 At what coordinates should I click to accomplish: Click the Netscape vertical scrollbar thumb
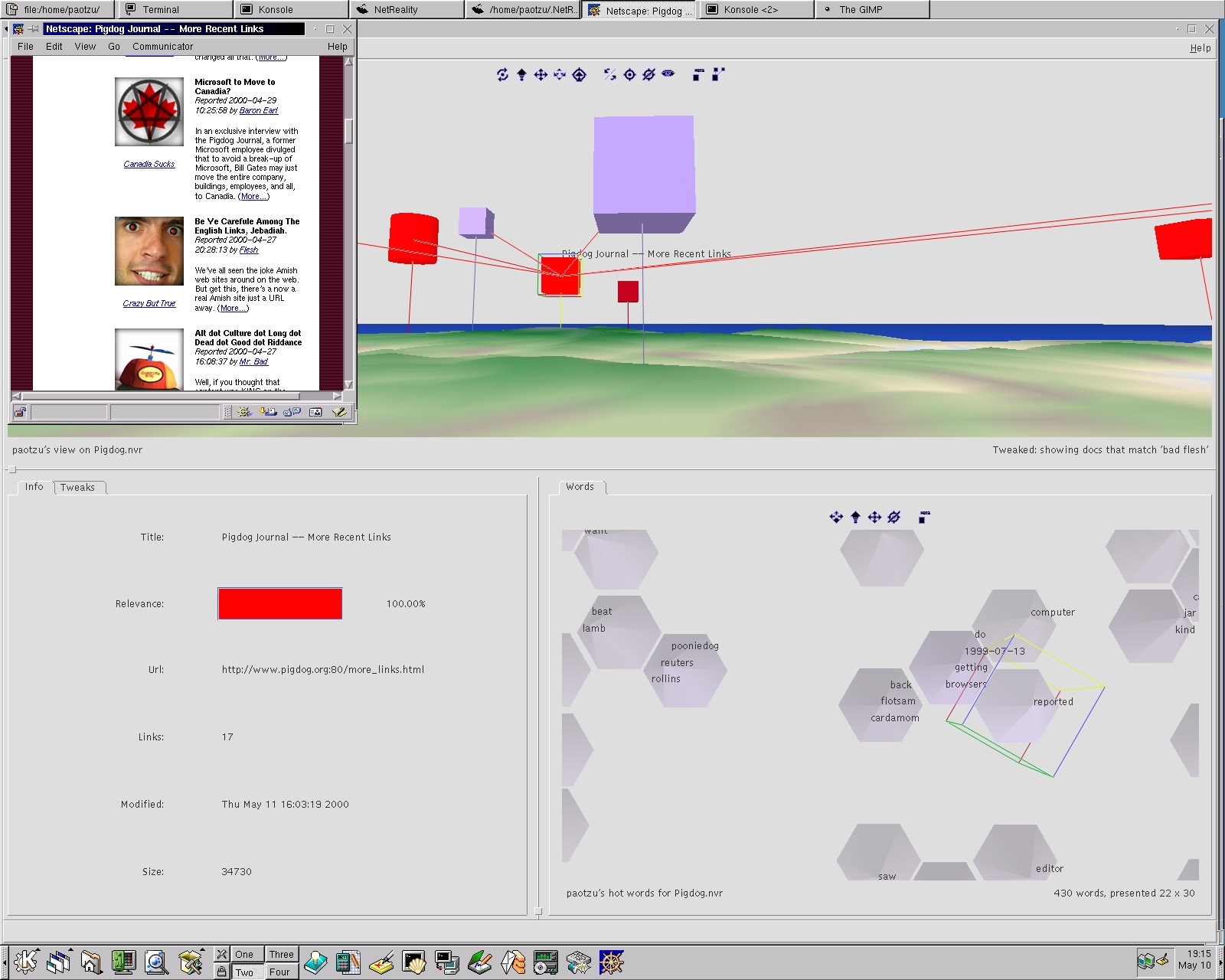coord(348,132)
